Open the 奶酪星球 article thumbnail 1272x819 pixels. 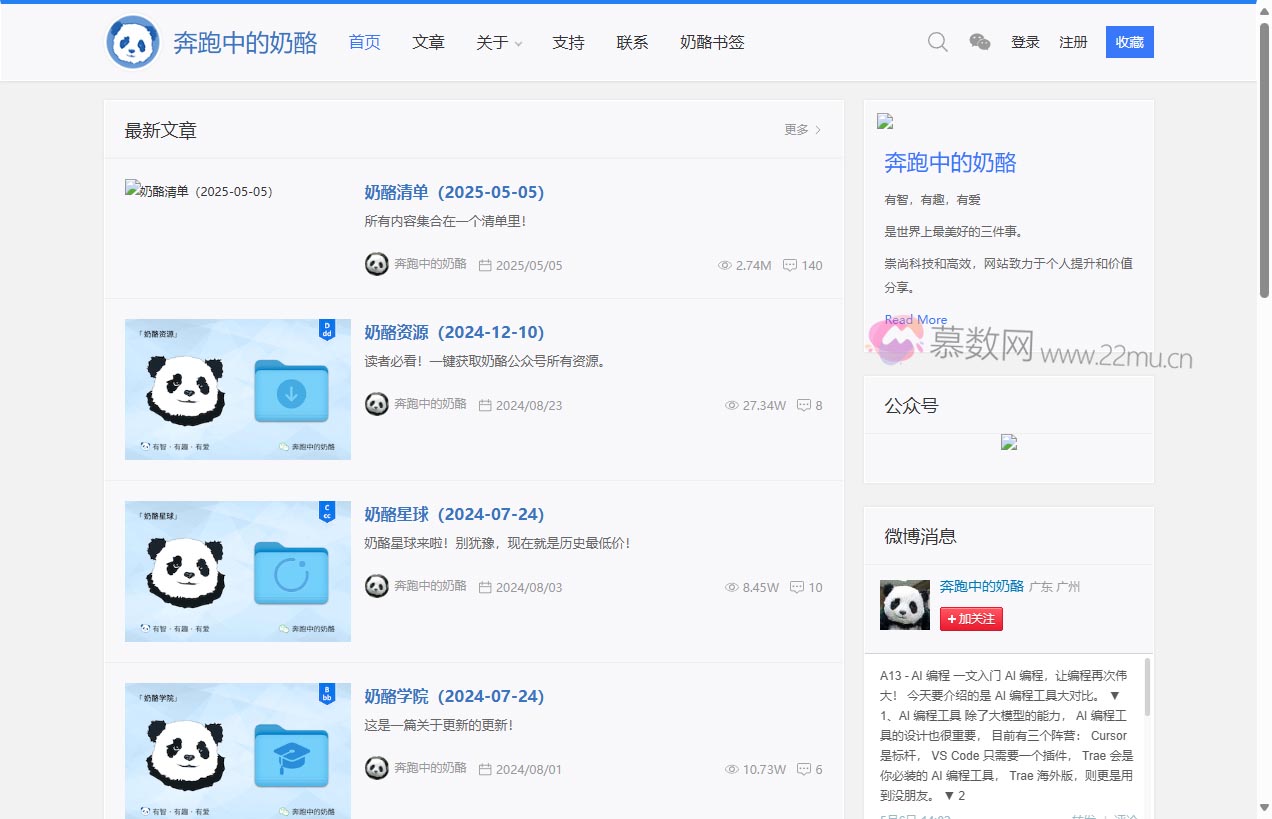point(237,570)
